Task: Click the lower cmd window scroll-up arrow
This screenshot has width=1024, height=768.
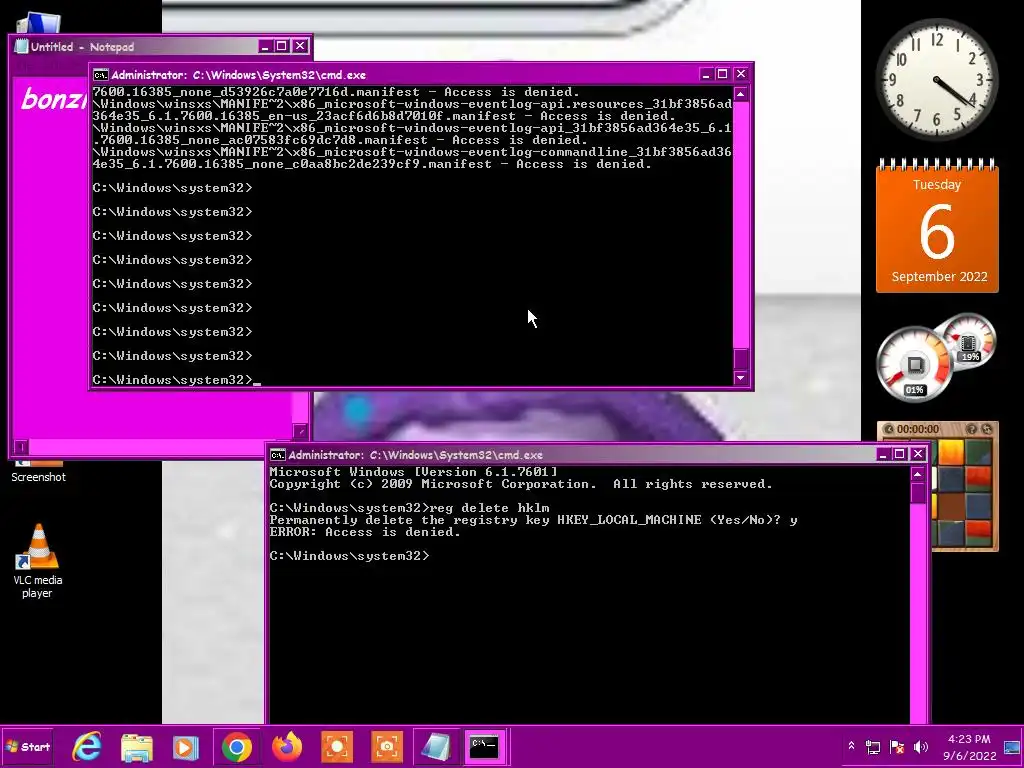Action: point(918,474)
